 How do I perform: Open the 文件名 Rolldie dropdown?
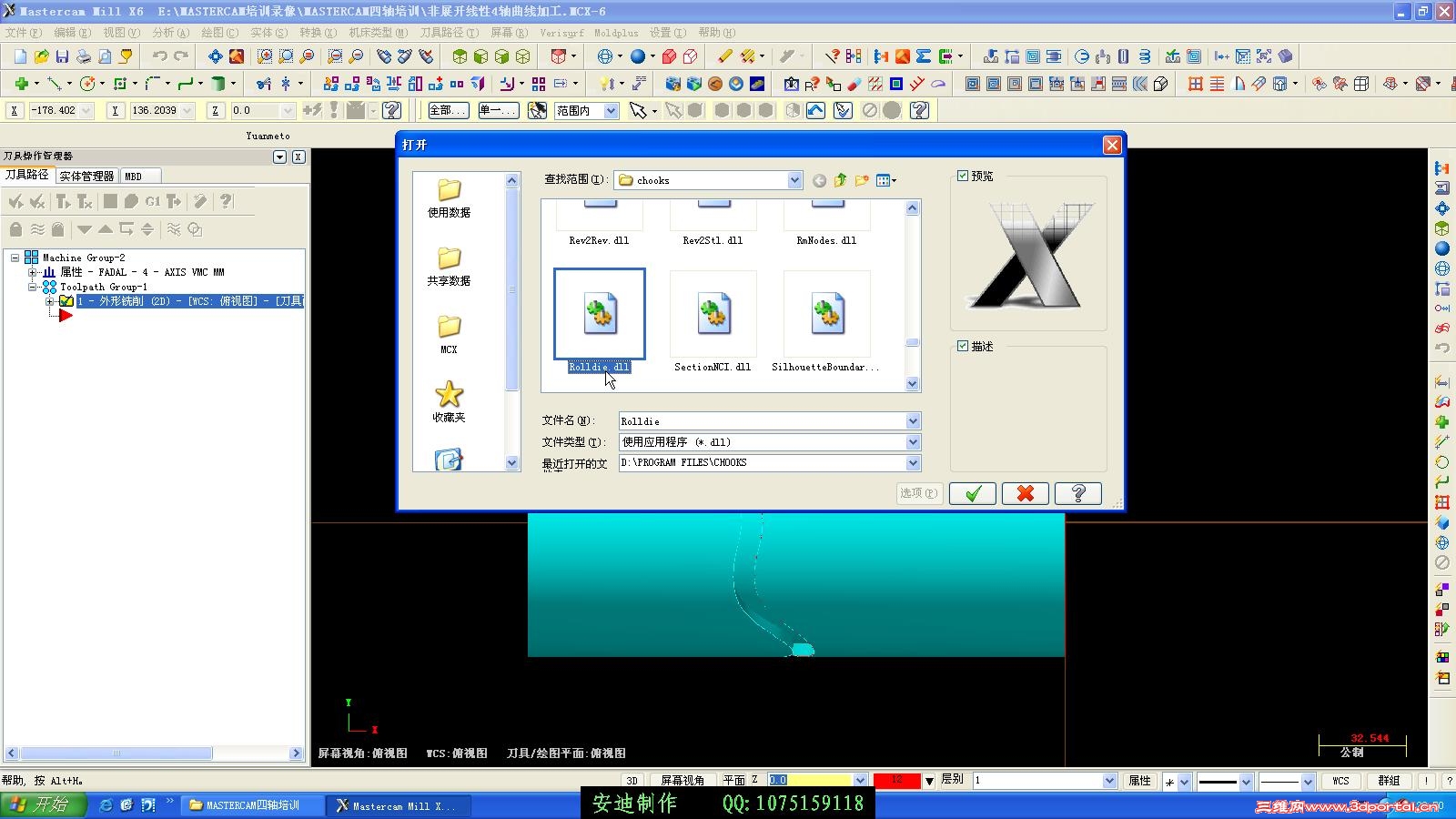pyautogui.click(x=913, y=421)
